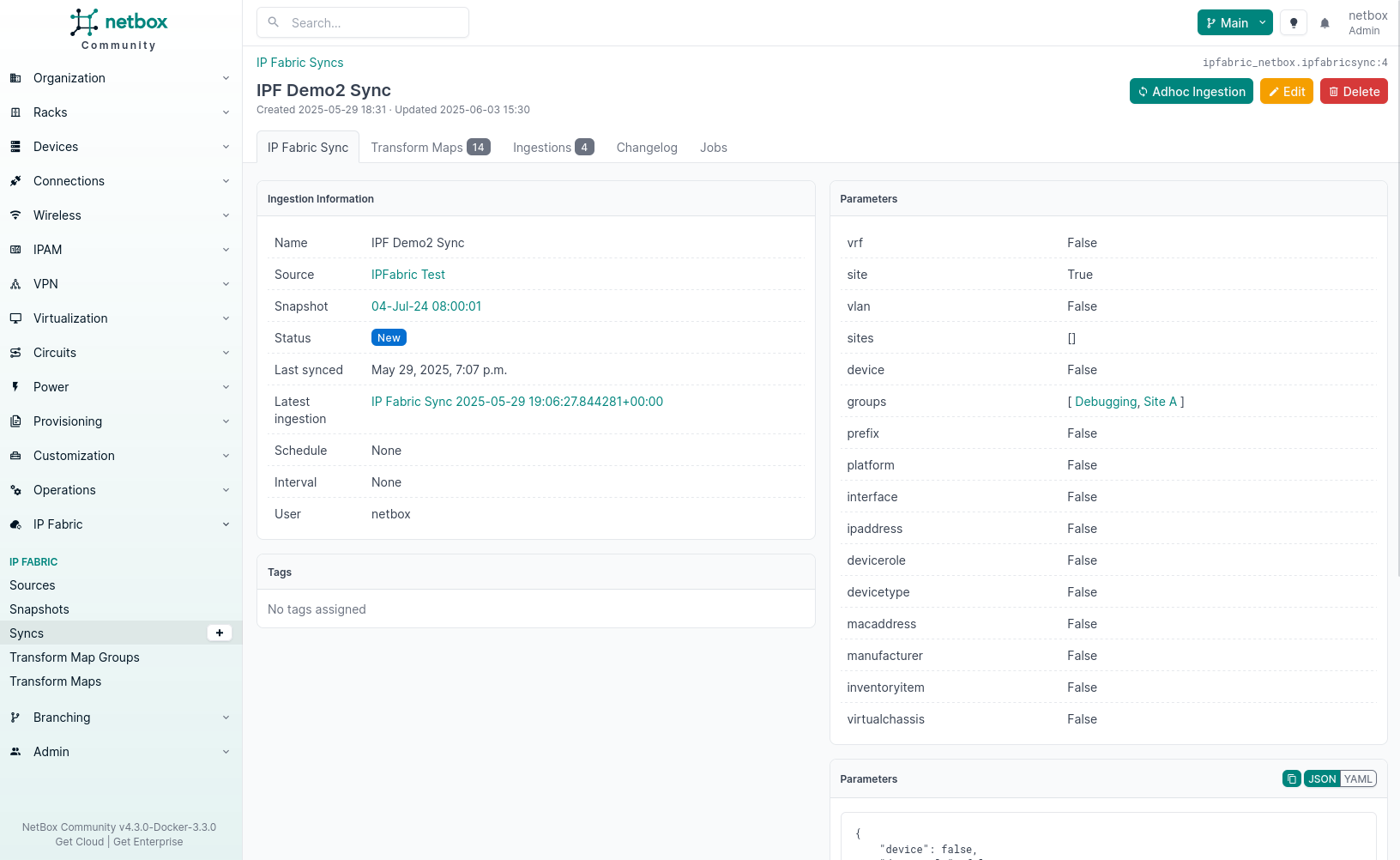1400x860 pixels.
Task: Toggle the light/dark mode bulb icon
Action: (1294, 23)
